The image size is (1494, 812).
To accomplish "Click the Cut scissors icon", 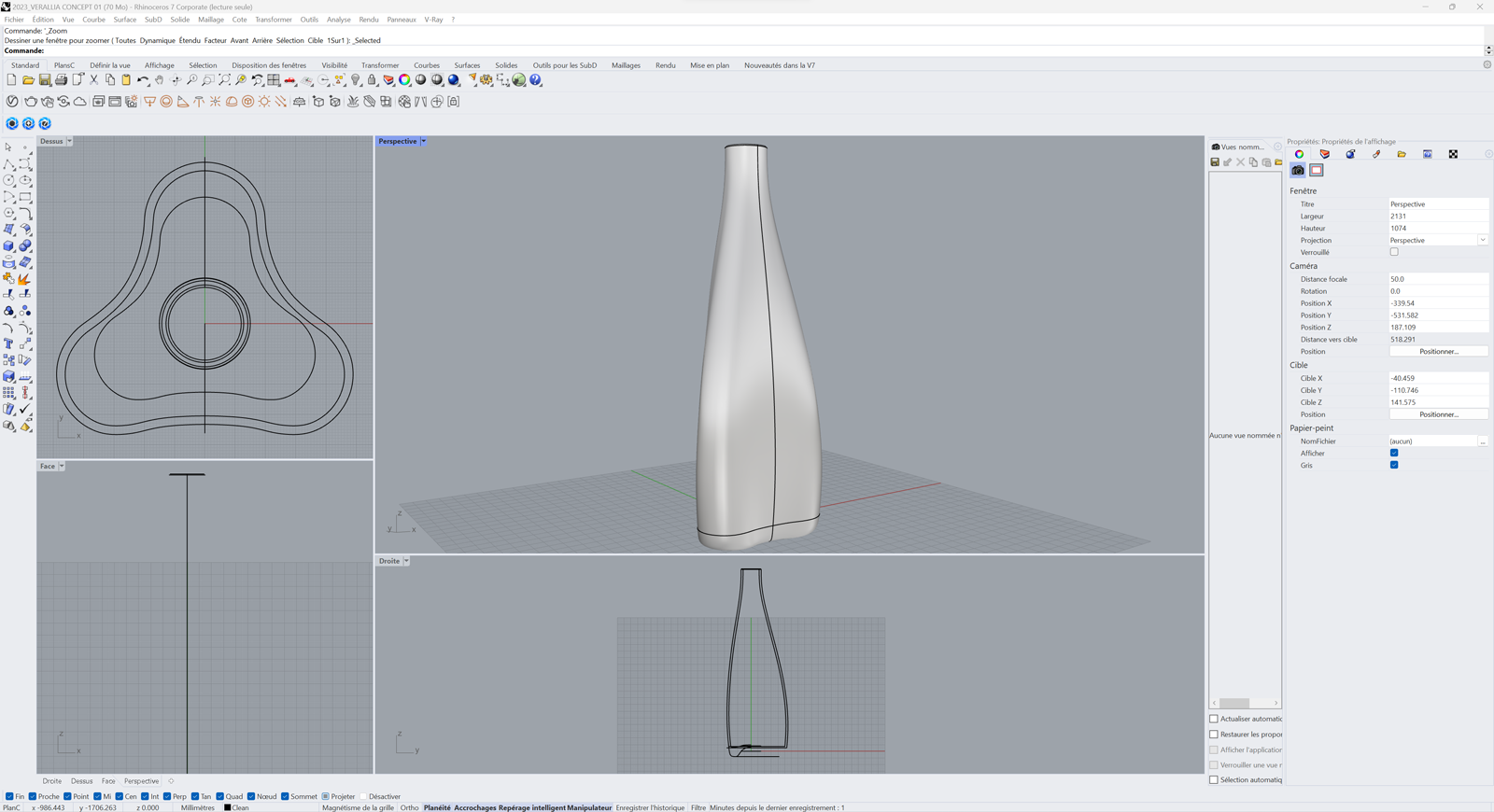I will pyautogui.click(x=93, y=80).
